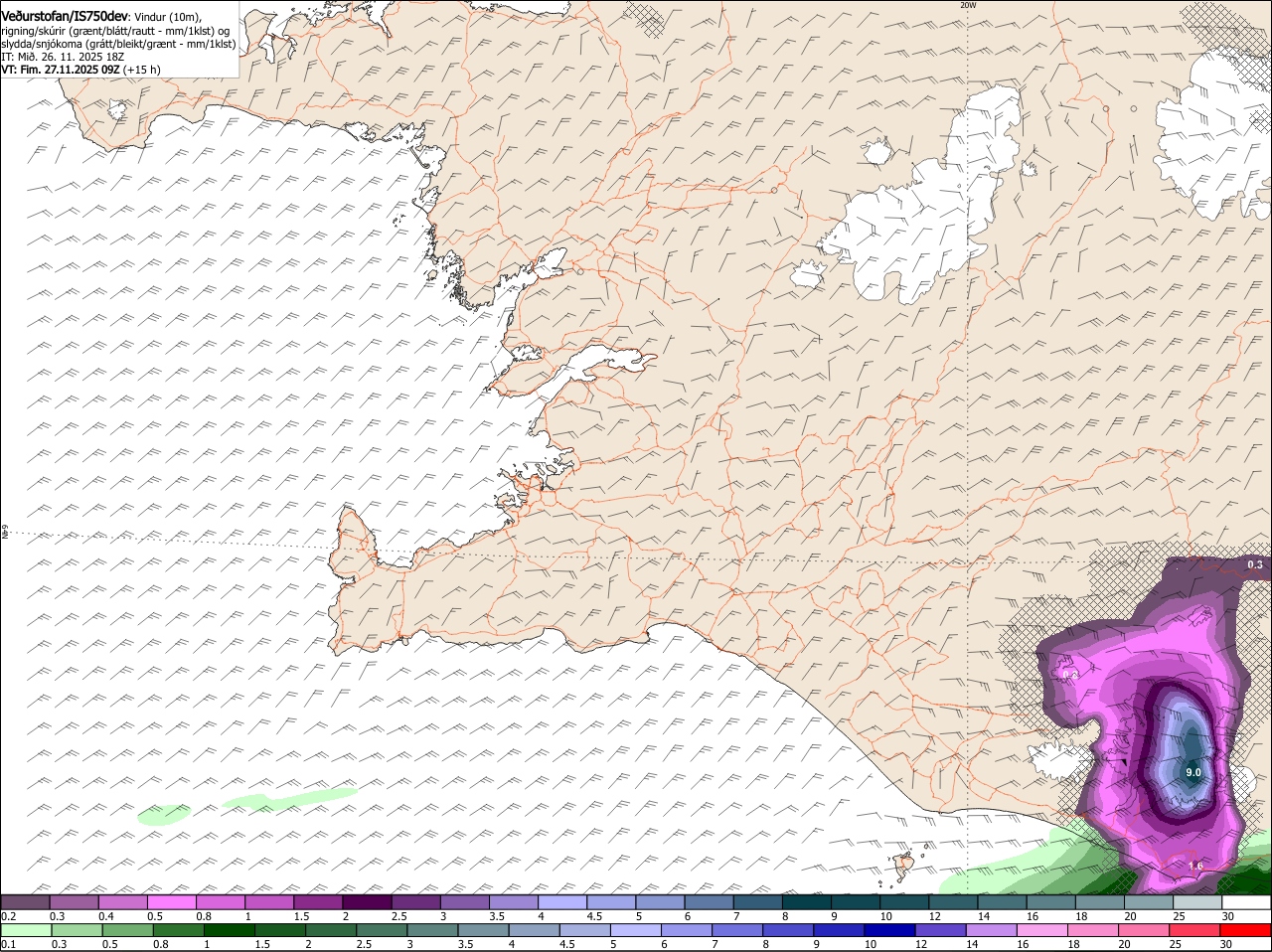Select the pale pink 16 swatch in lower legend
This screenshot has height=952, width=1272.
tap(1042, 930)
